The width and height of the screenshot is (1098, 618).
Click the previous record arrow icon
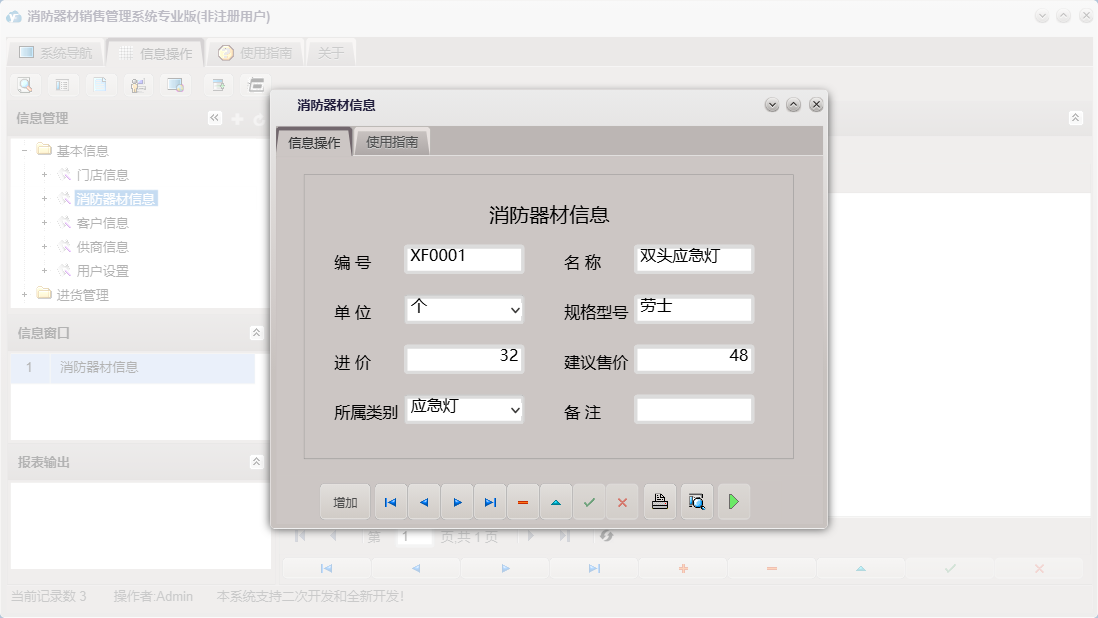(x=423, y=501)
